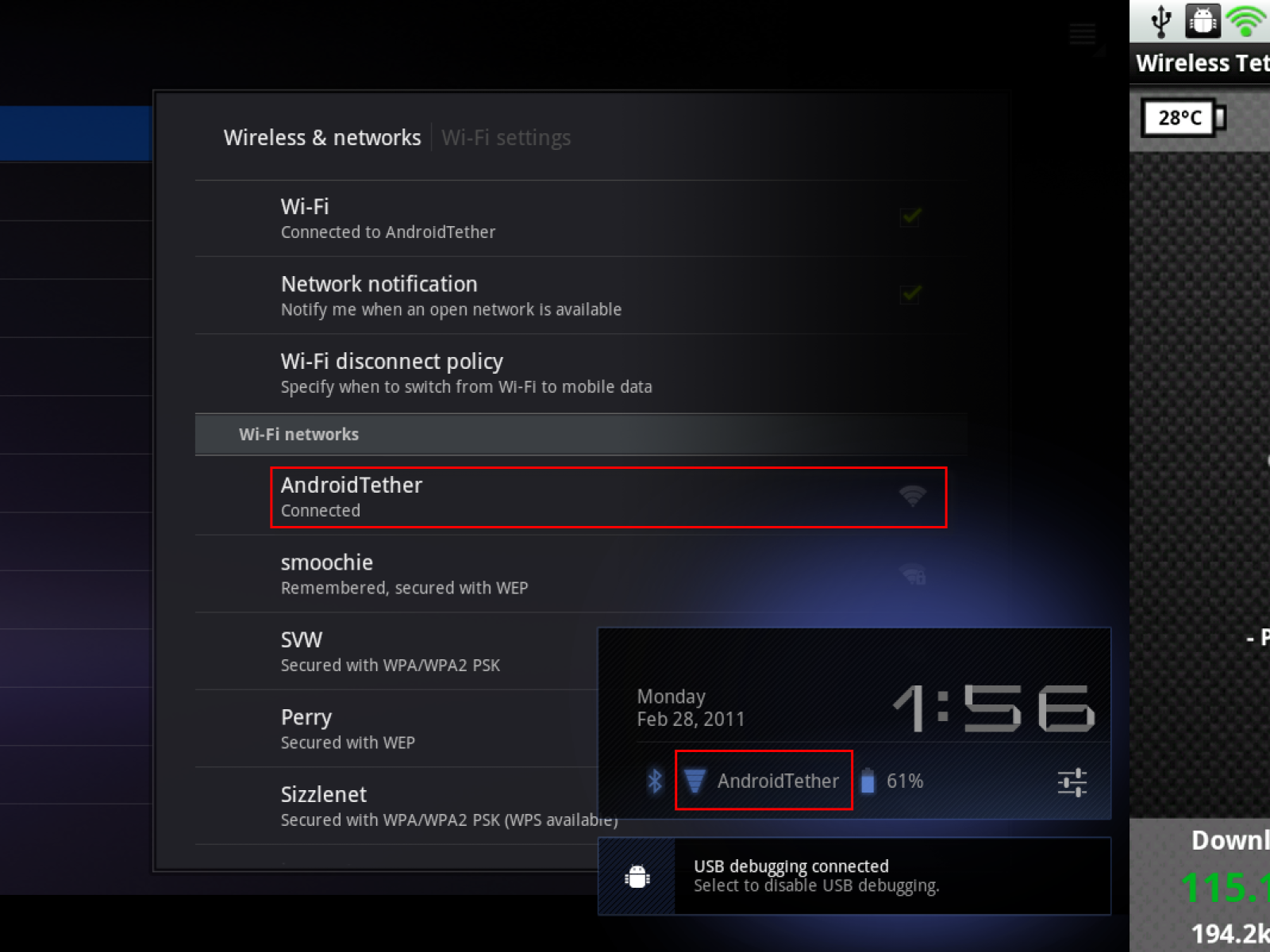Open Wi-Fi disconnect policy setting
This screenshot has width=1270, height=952.
coord(581,374)
